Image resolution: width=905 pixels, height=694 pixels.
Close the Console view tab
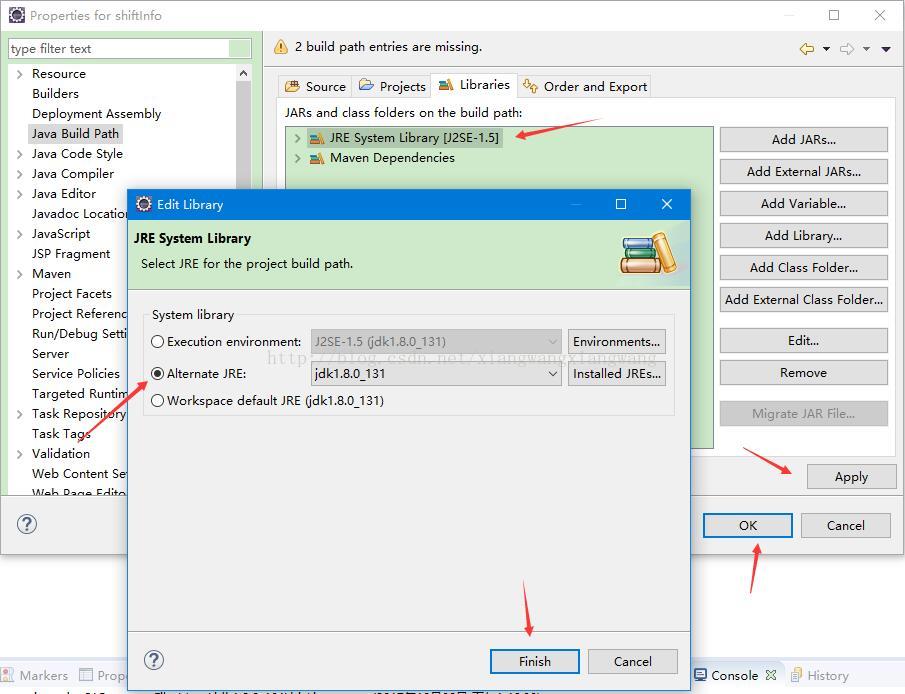click(771, 675)
